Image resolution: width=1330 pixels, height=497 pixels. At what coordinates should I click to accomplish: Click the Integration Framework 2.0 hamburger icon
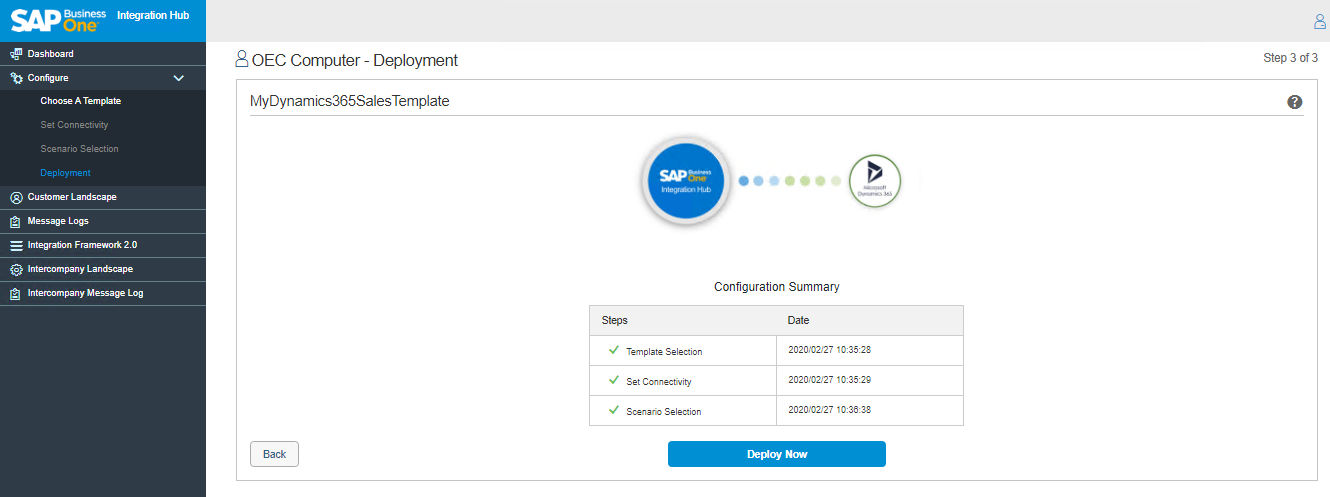click(x=16, y=246)
